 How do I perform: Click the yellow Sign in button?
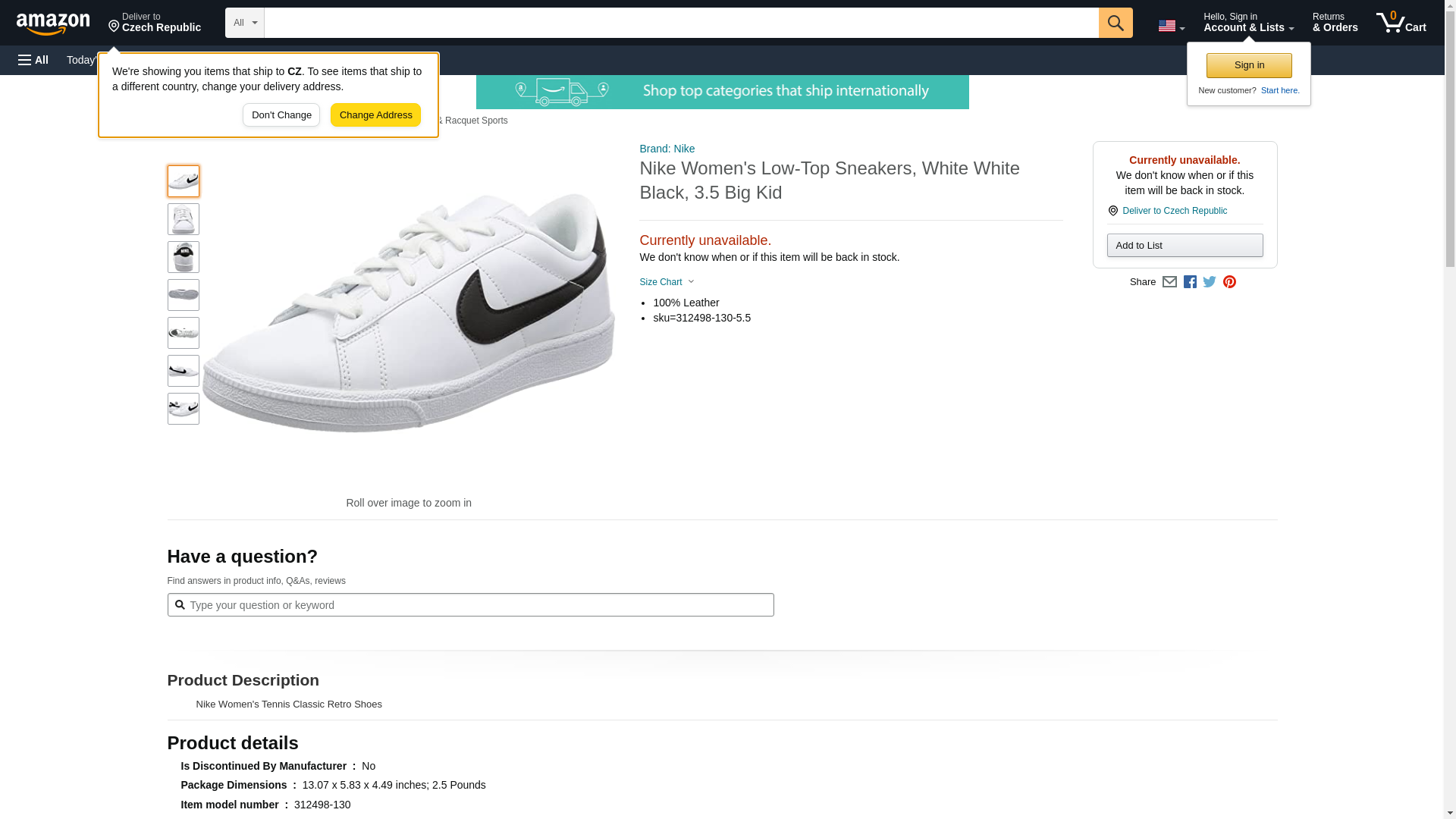tap(1249, 65)
